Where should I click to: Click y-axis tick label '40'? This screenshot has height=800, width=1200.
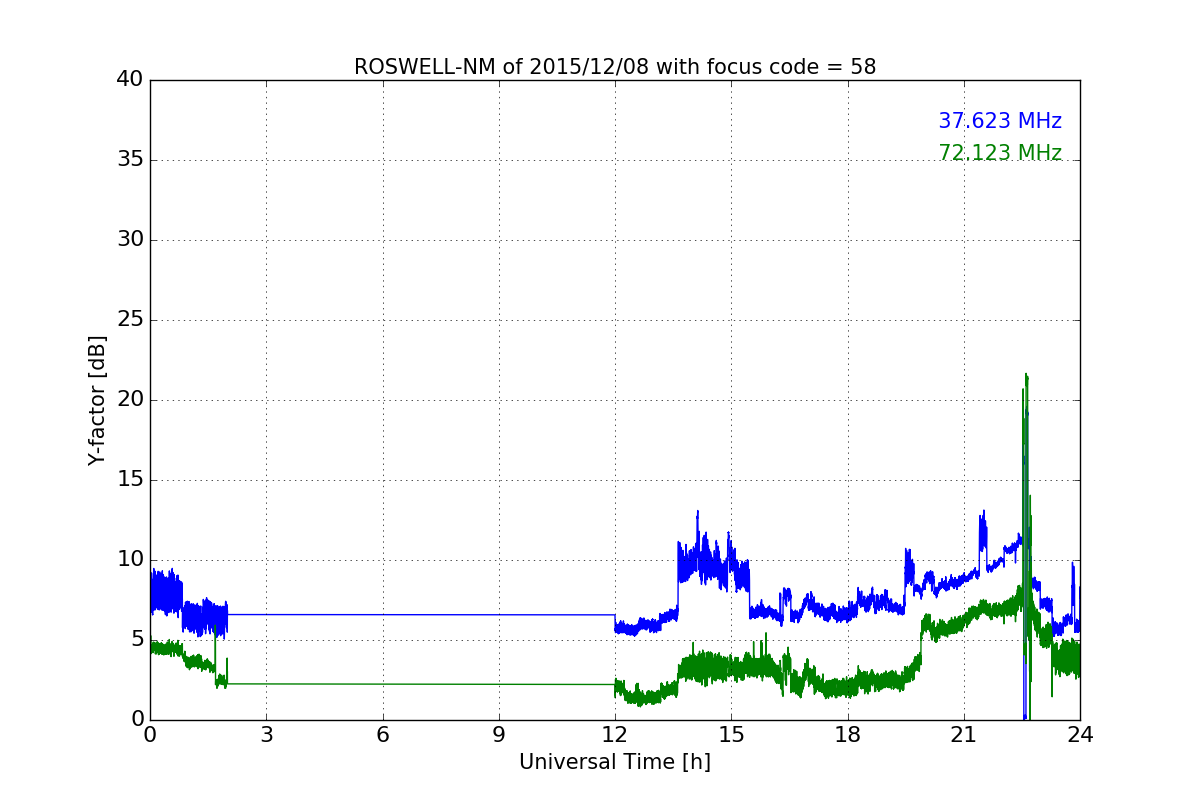130,80
